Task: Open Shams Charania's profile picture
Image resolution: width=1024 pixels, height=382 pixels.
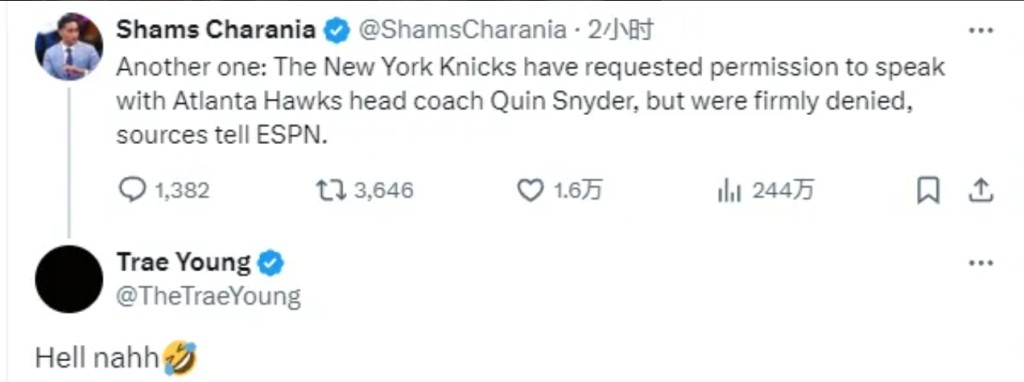Action: click(69, 46)
